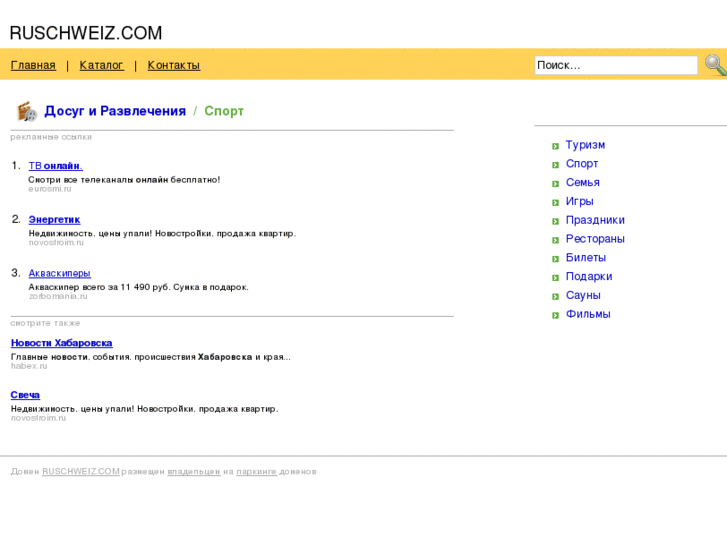Go to the Спорт sidebar category
Viewport: 727px width, 545px height.
[x=582, y=164]
